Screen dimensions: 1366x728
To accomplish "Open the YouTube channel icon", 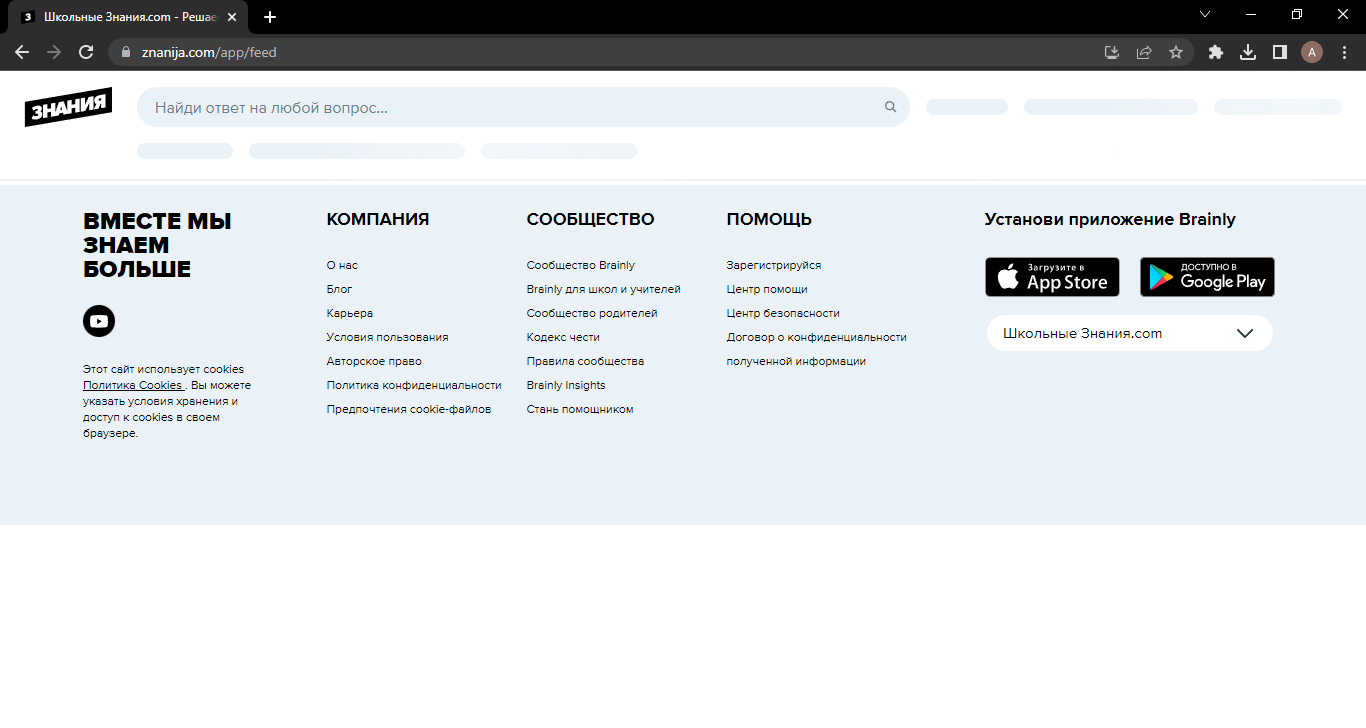I will (x=99, y=321).
